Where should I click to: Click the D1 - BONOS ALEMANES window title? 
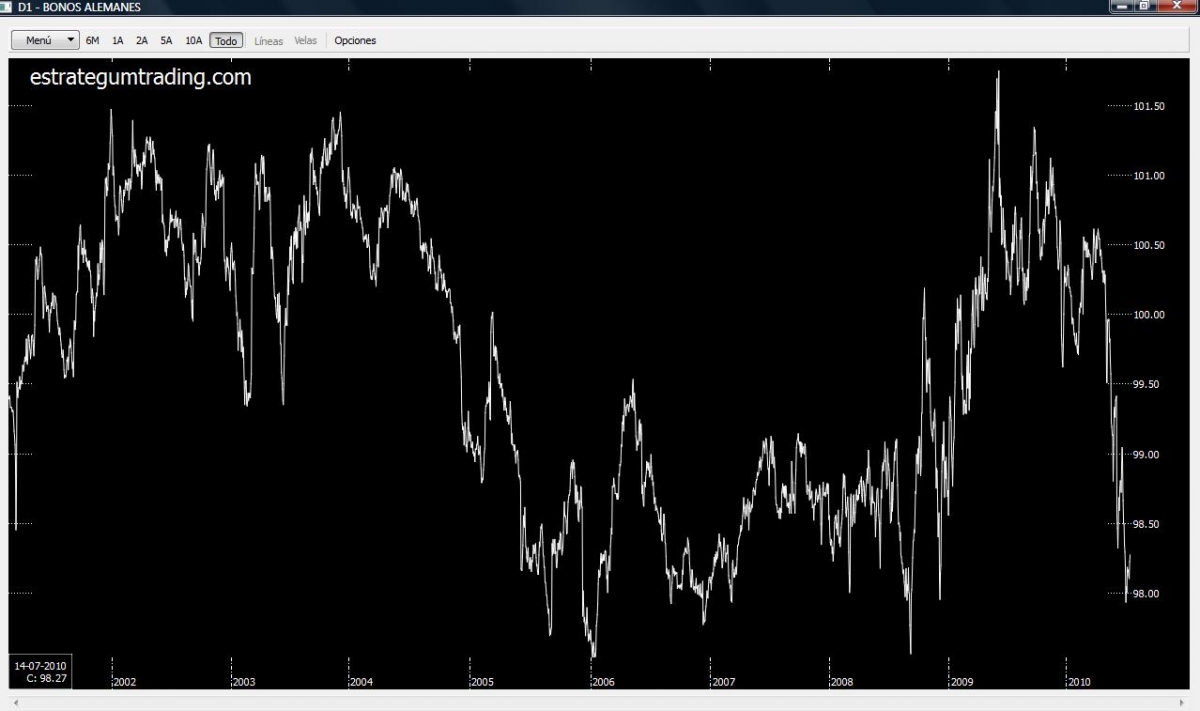click(x=79, y=7)
